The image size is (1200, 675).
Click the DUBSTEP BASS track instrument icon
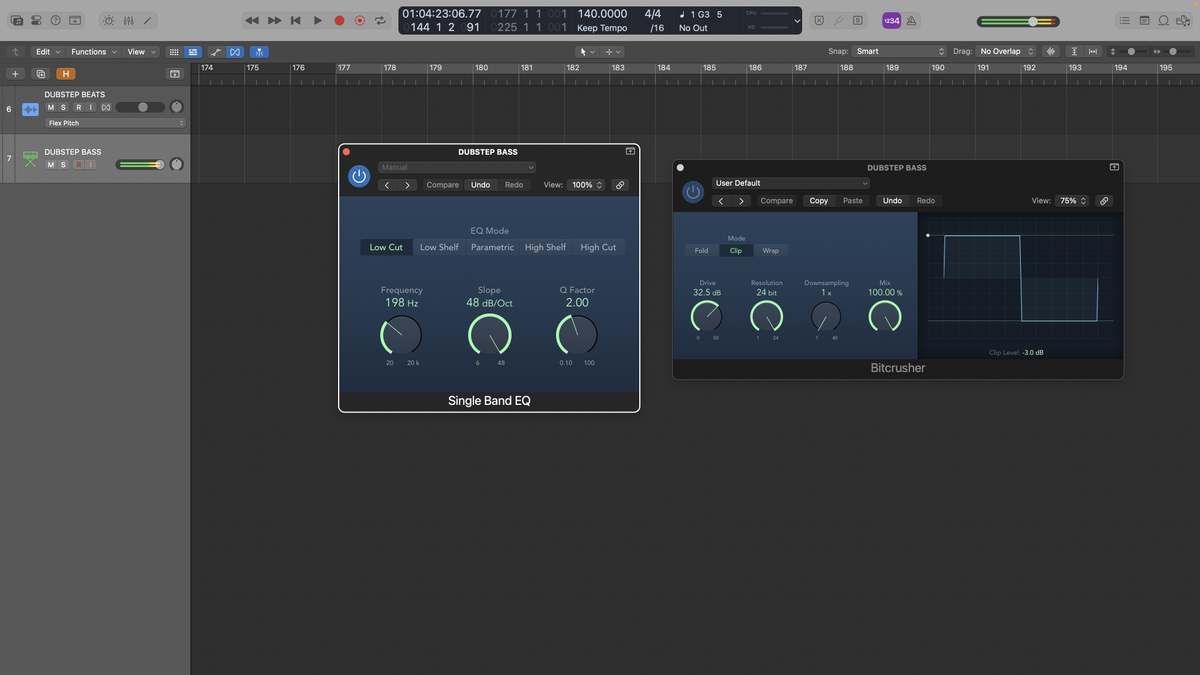tap(31, 160)
